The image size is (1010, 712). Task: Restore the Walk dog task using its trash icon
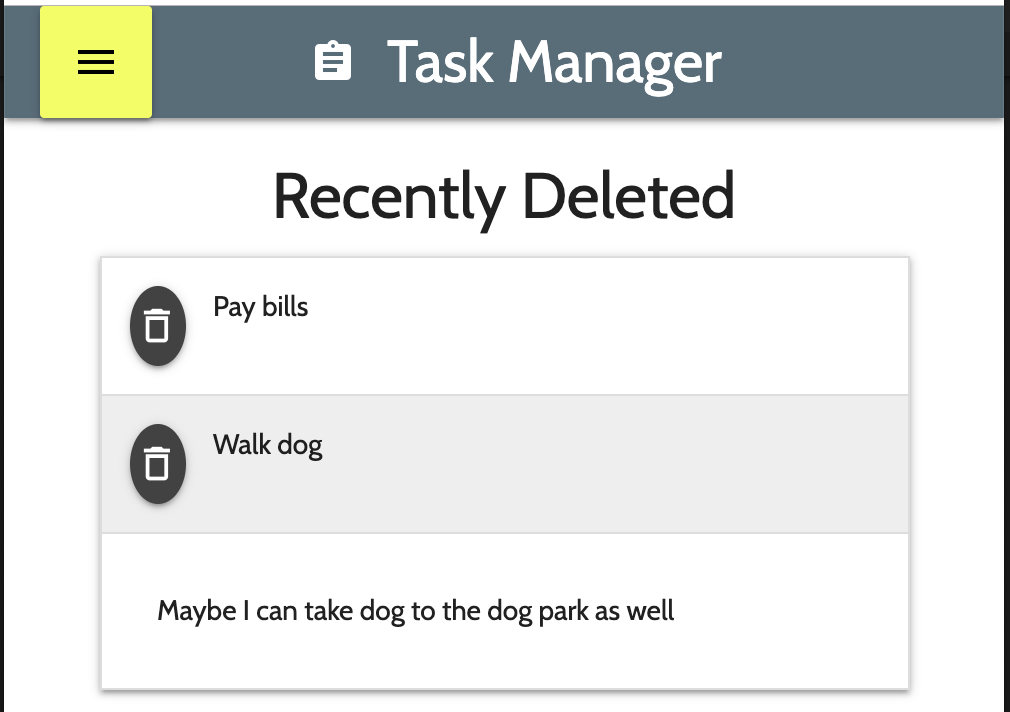(x=157, y=463)
